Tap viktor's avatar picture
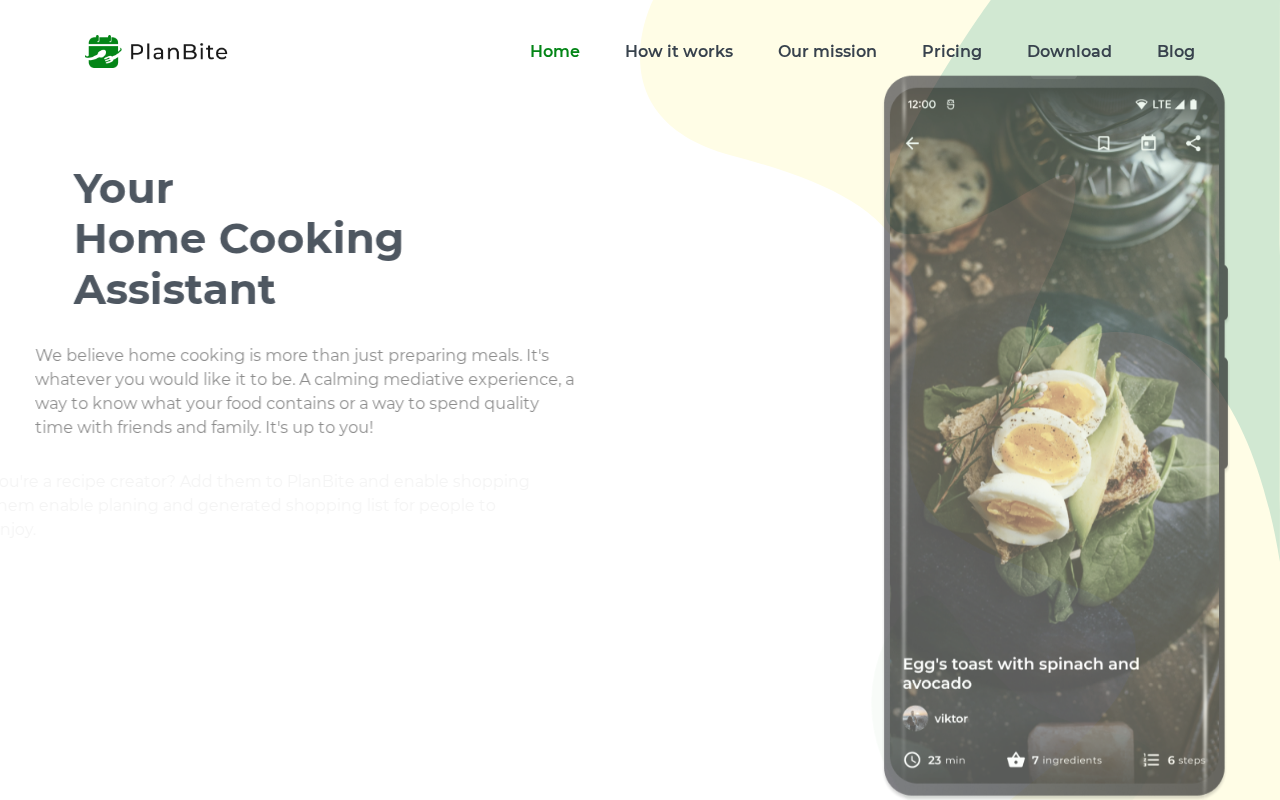1280x800 pixels. [x=915, y=718]
